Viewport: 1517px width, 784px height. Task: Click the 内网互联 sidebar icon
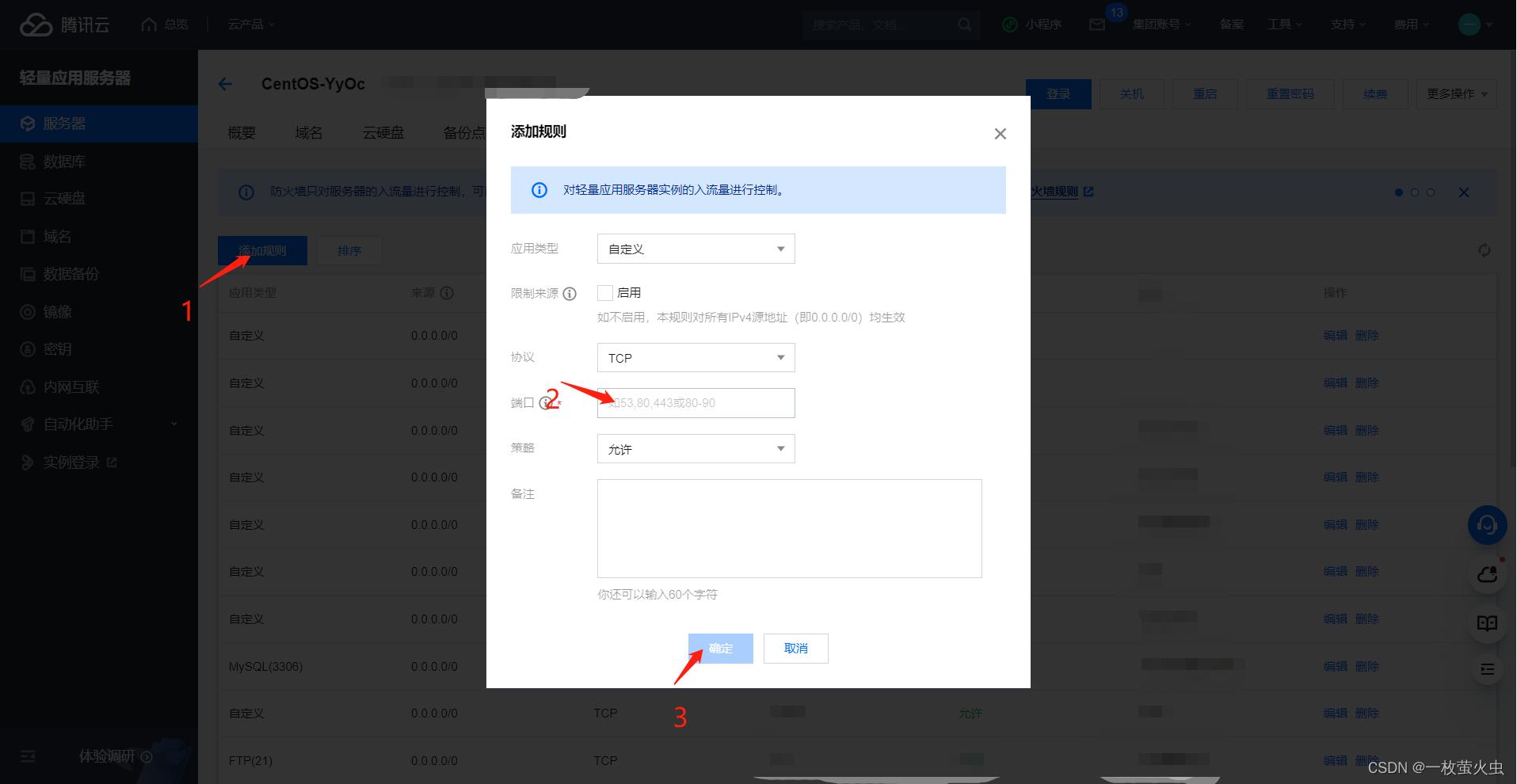click(28, 387)
